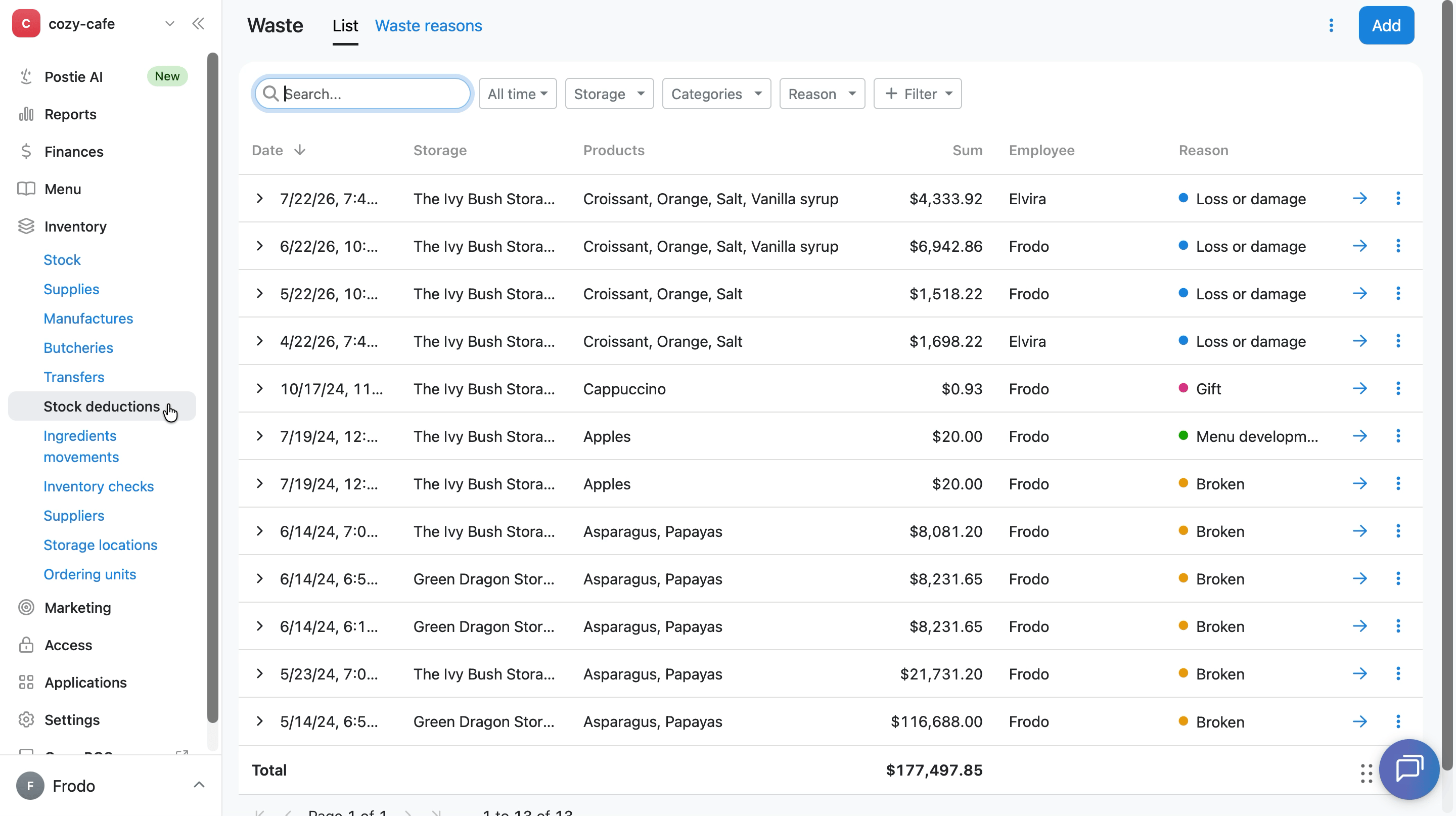Screen dimensions: 1456x816
Task: Open the All time date dropdown
Action: pos(517,94)
